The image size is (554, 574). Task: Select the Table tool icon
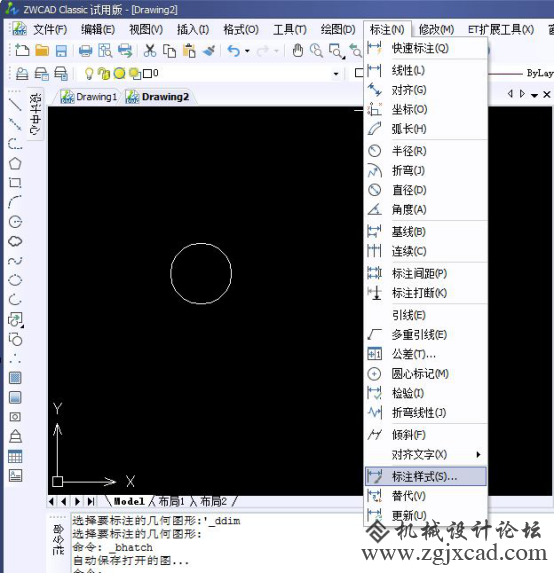(15, 456)
